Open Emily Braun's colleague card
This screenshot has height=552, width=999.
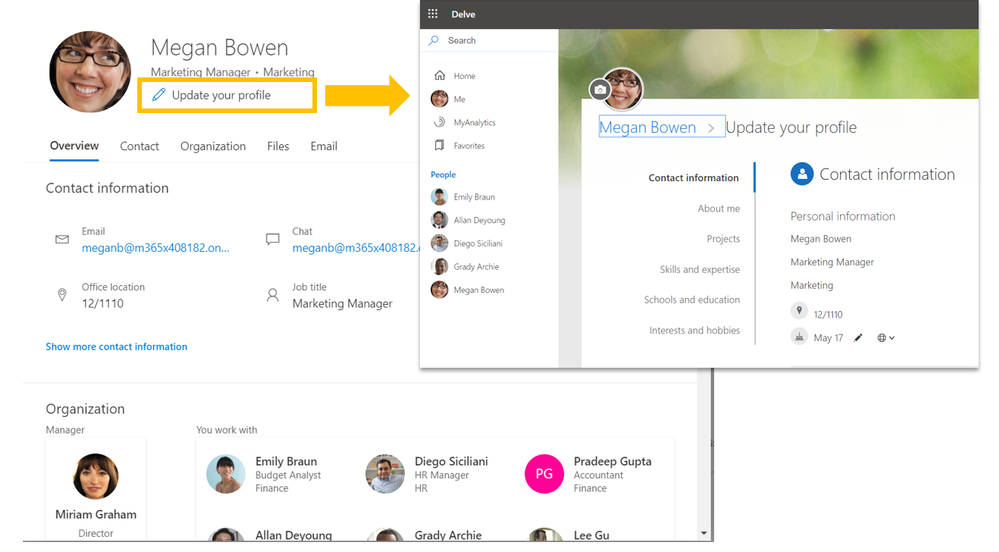pos(266,474)
